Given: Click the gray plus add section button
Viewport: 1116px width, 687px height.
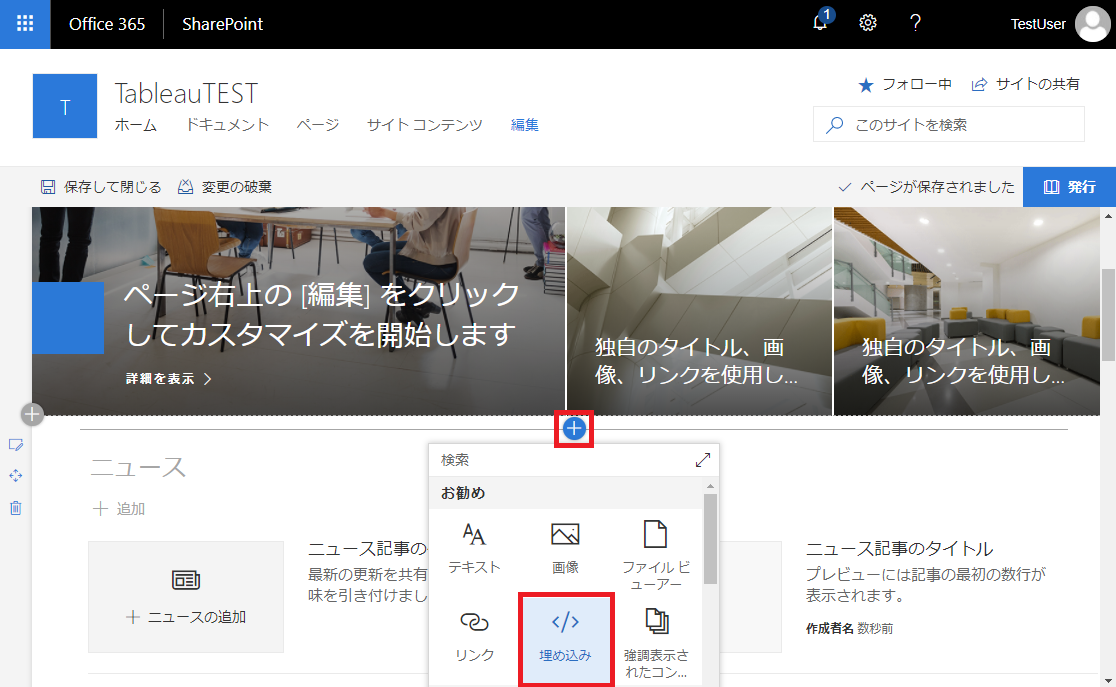Looking at the screenshot, I should [x=32, y=414].
